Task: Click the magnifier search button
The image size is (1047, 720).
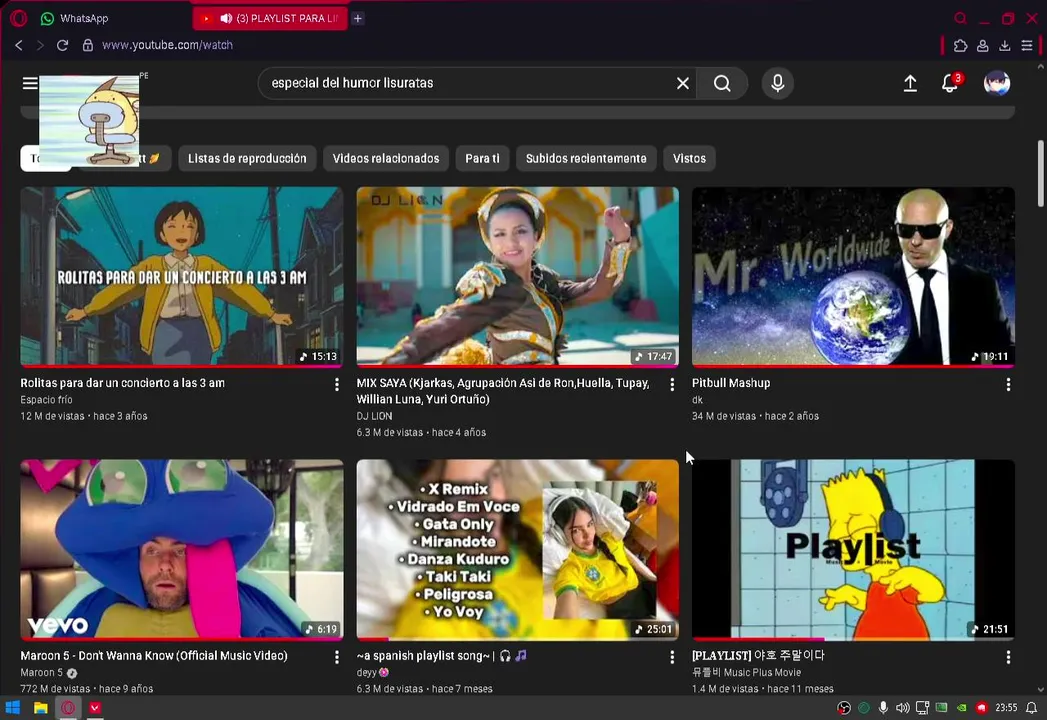Action: click(x=722, y=83)
